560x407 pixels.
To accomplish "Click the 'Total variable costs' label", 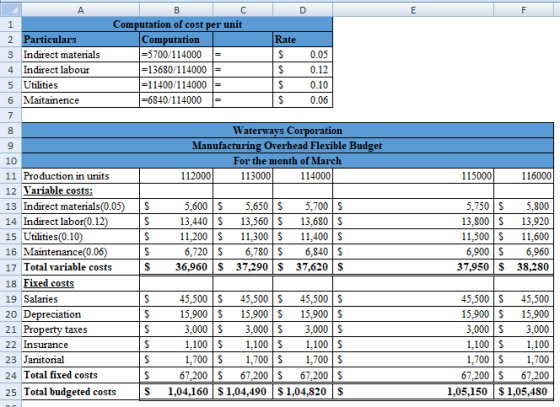I will click(81, 267).
